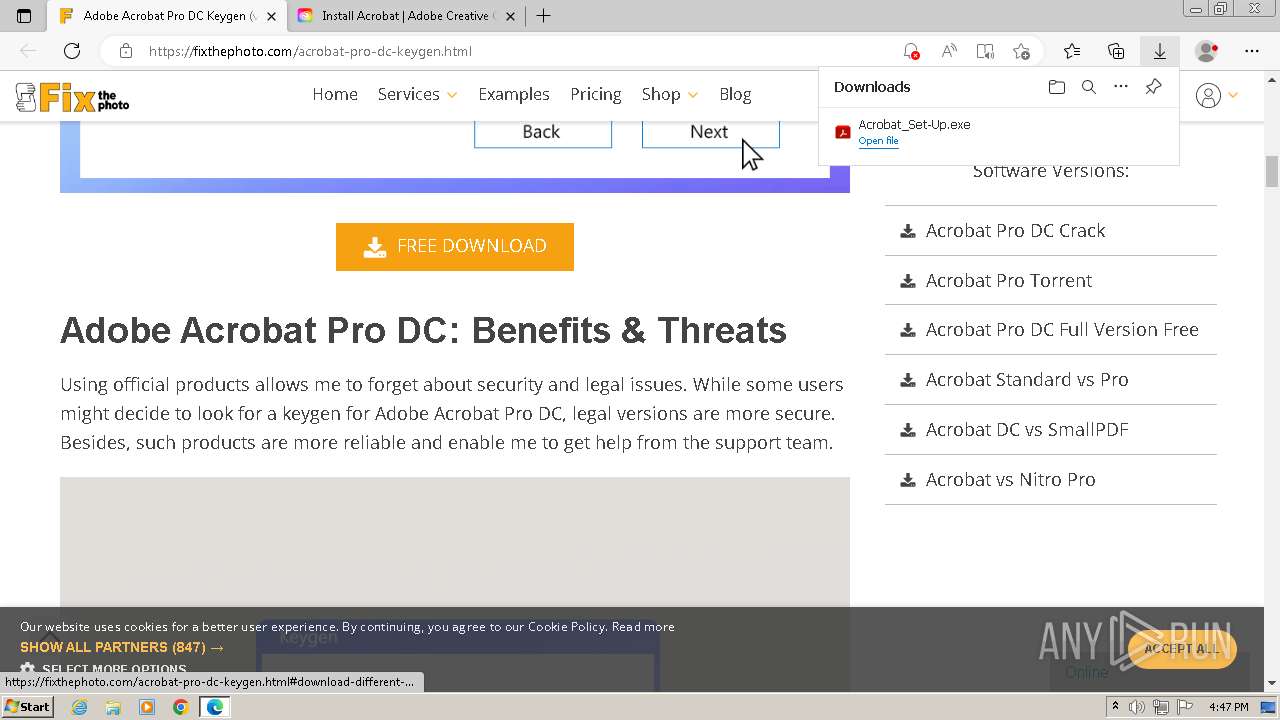Open Acrobat Pro DC Full Version Free link

tap(1062, 329)
